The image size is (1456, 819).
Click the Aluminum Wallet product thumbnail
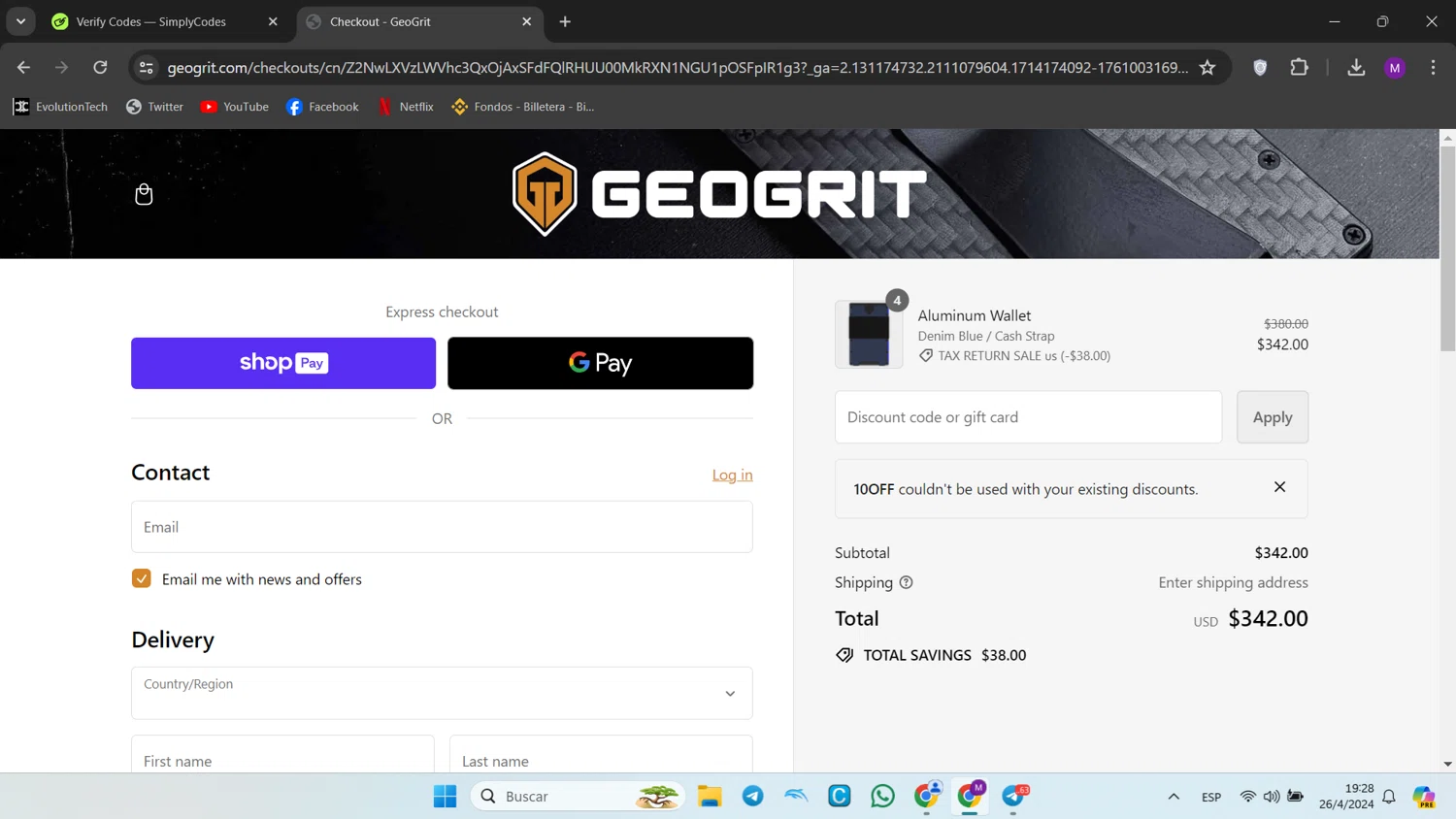point(869,334)
